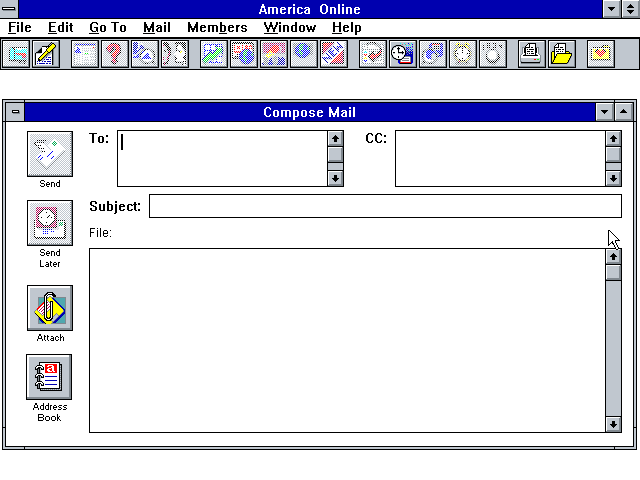
Task: Open the File menu
Action: pos(20,28)
